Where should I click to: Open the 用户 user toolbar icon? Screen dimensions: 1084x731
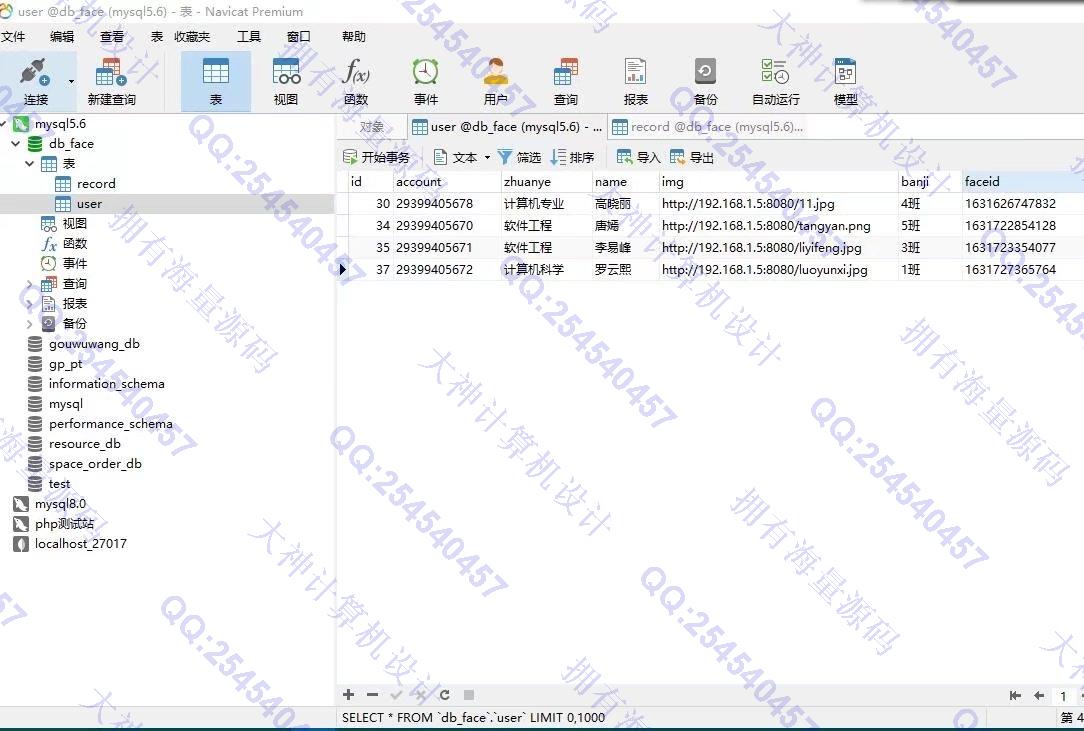coord(496,81)
